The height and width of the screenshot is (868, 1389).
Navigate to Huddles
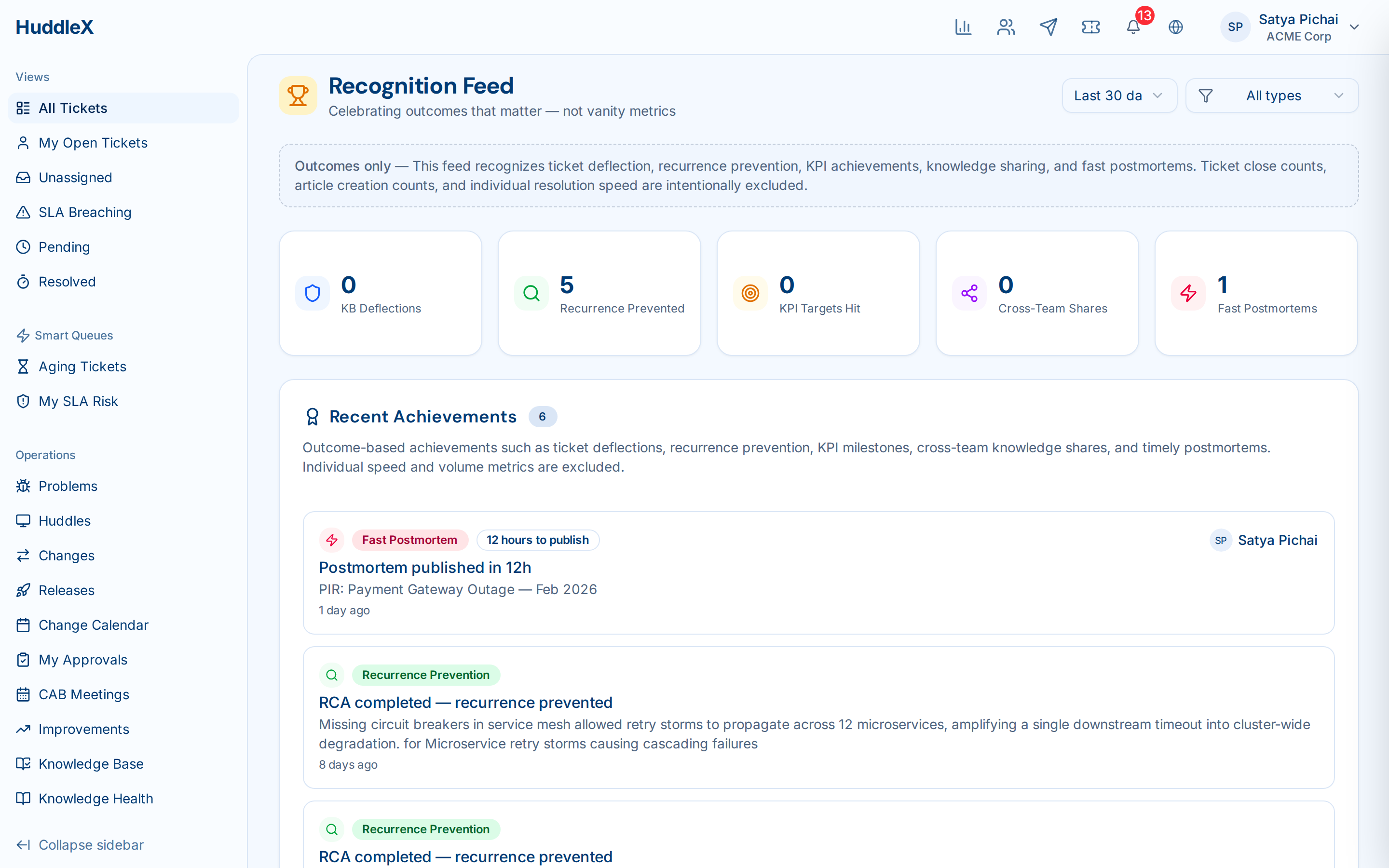tap(123, 521)
